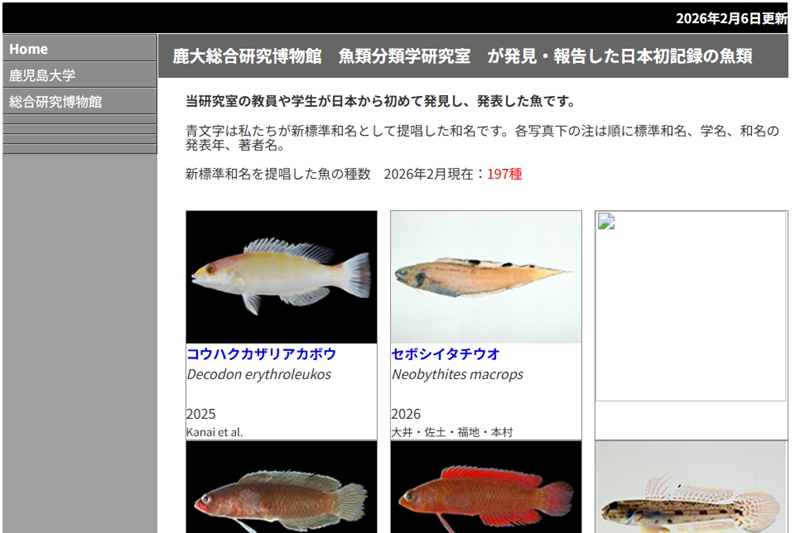
Task: Open the 総合研究博物館 sidebar link
Action: pos(80,101)
